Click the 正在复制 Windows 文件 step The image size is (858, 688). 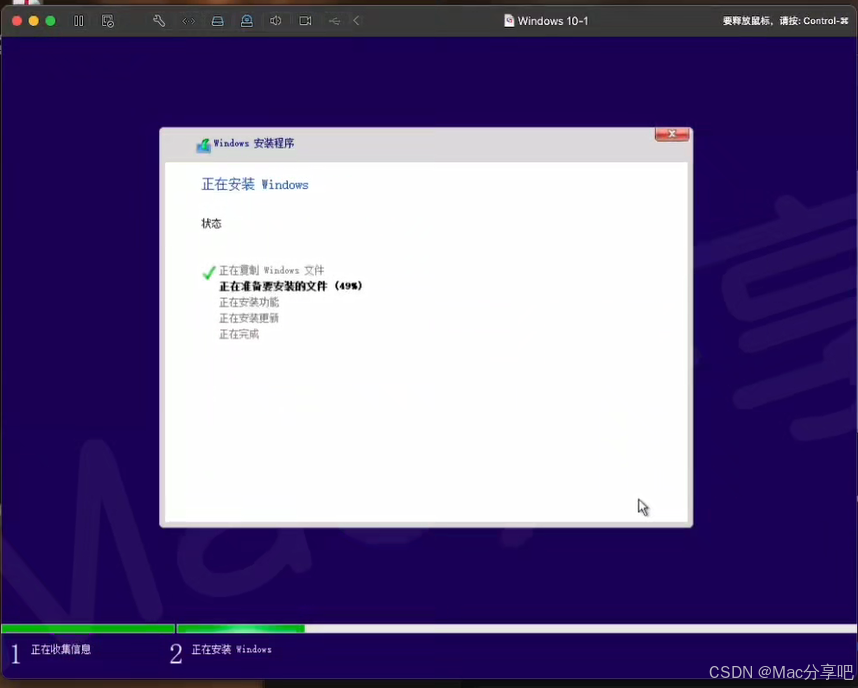click(x=271, y=270)
